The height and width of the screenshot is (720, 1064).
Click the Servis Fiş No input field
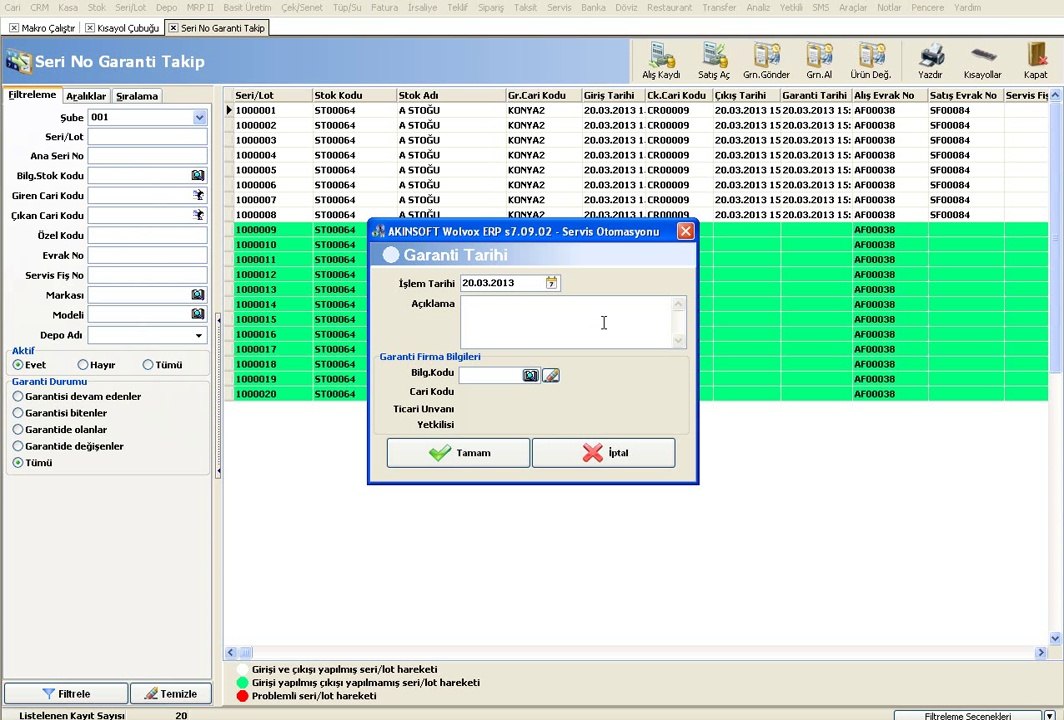point(147,275)
